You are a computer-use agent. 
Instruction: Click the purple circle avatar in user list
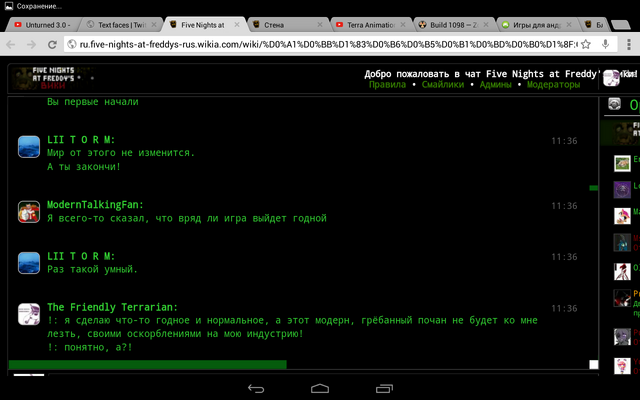(x=622, y=189)
